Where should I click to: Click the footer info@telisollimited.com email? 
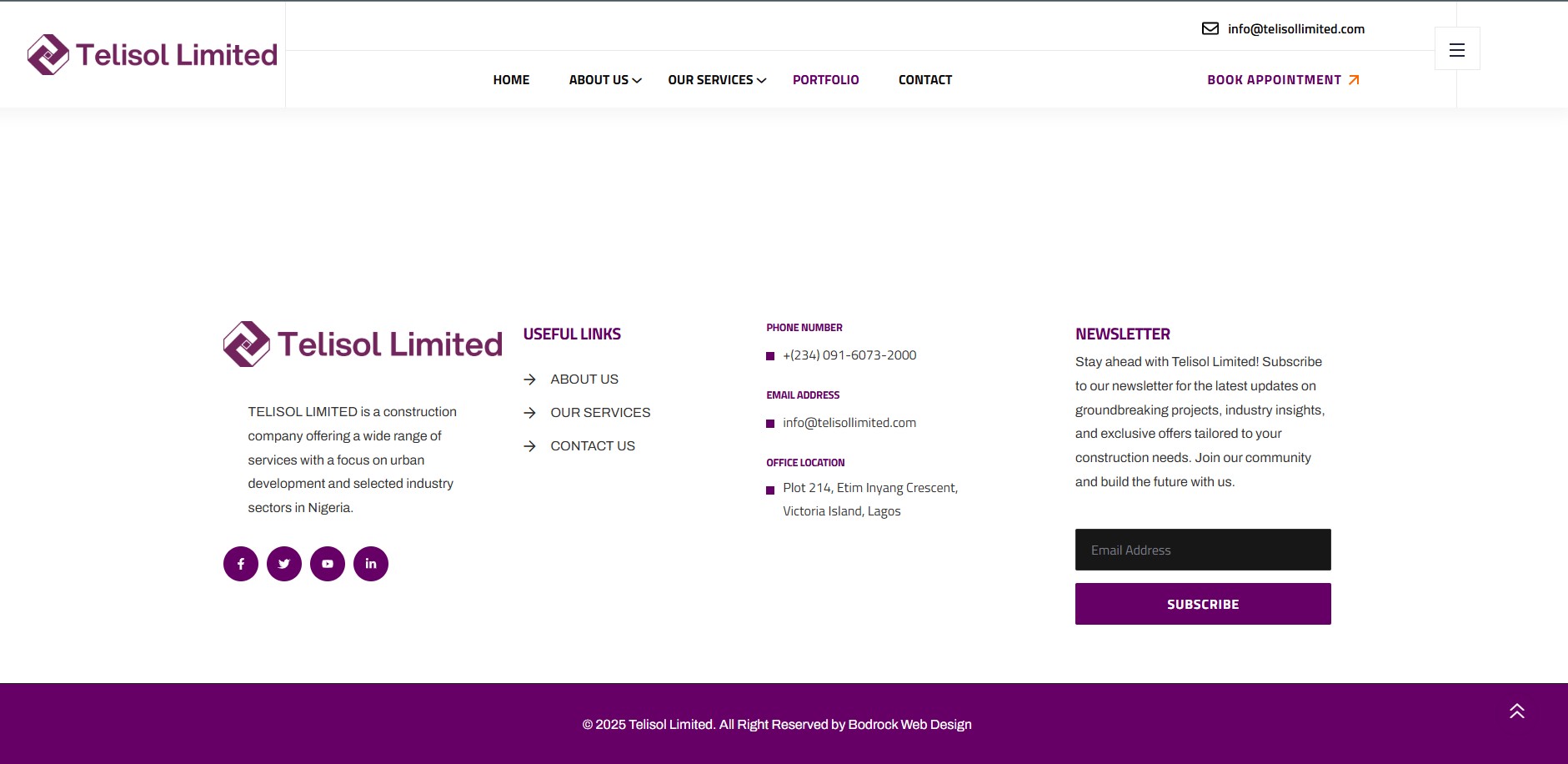tap(849, 423)
